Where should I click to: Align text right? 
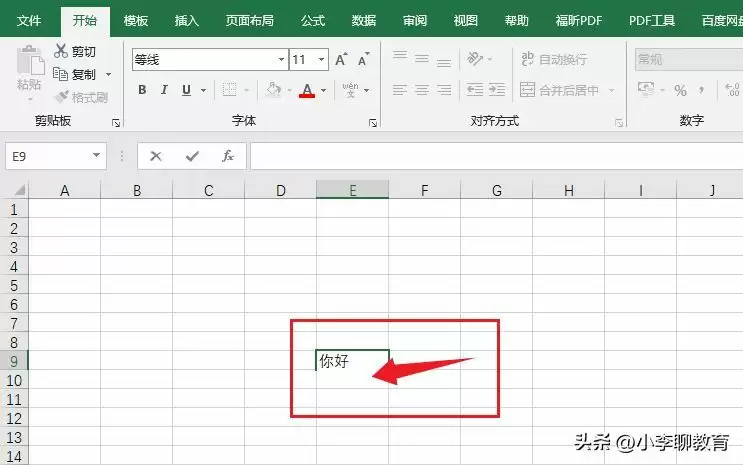point(444,90)
